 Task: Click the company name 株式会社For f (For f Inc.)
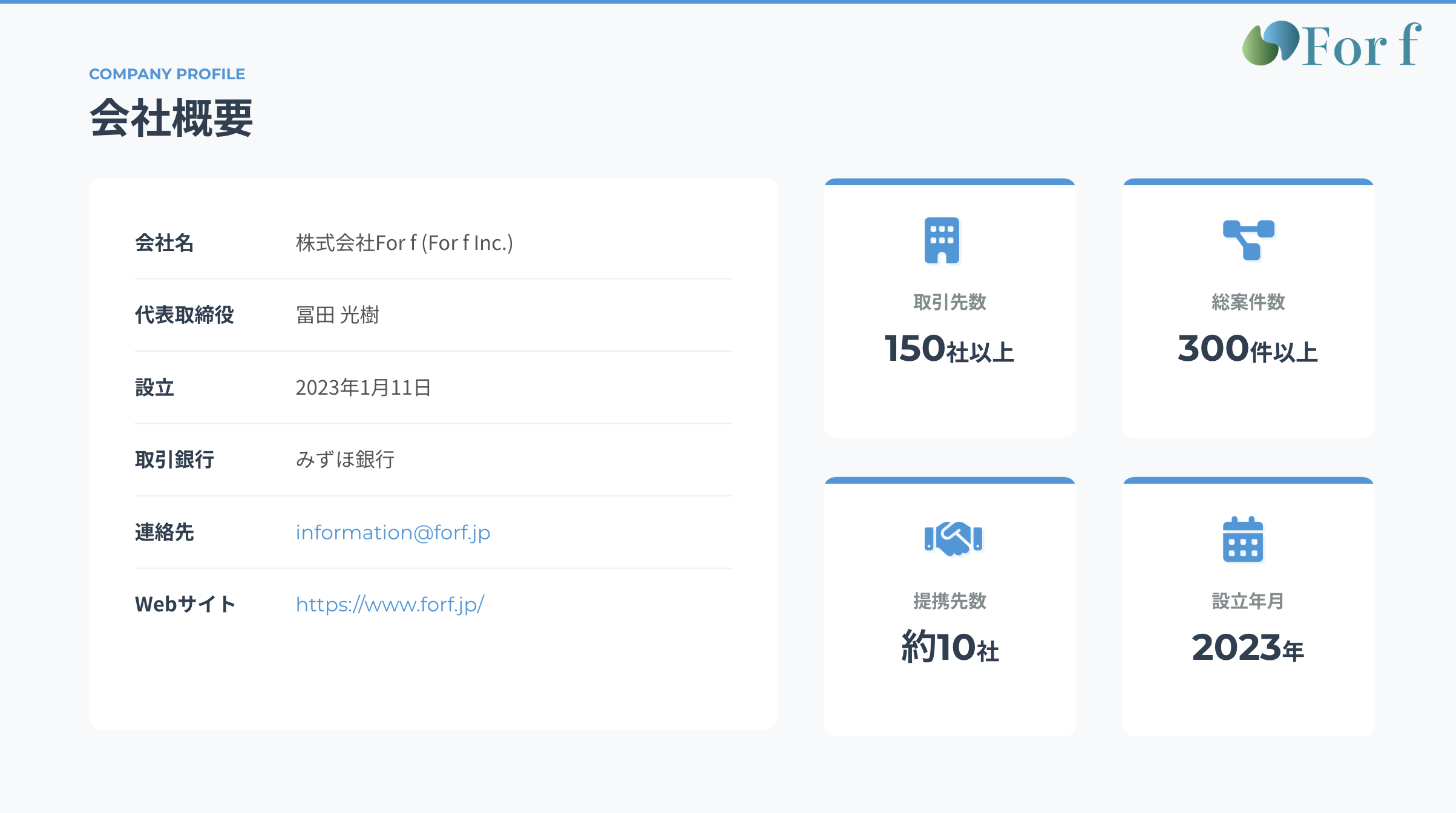(x=404, y=243)
